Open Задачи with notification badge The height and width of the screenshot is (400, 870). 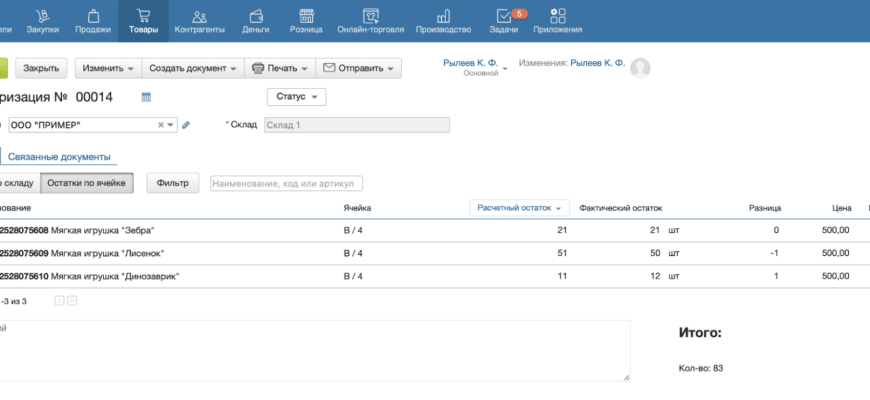click(x=505, y=16)
